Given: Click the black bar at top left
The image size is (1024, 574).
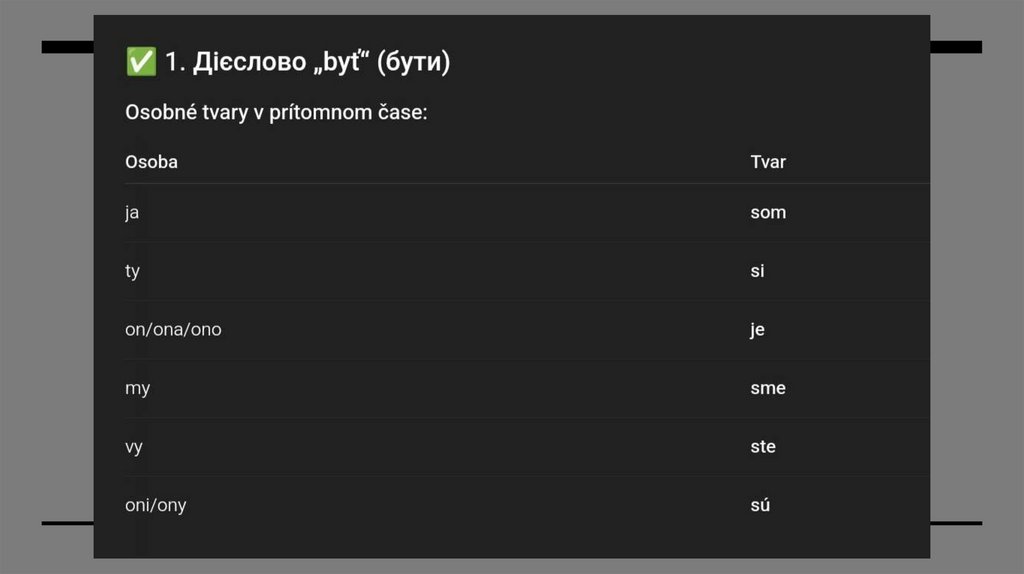Looking at the screenshot, I should click(67, 47).
